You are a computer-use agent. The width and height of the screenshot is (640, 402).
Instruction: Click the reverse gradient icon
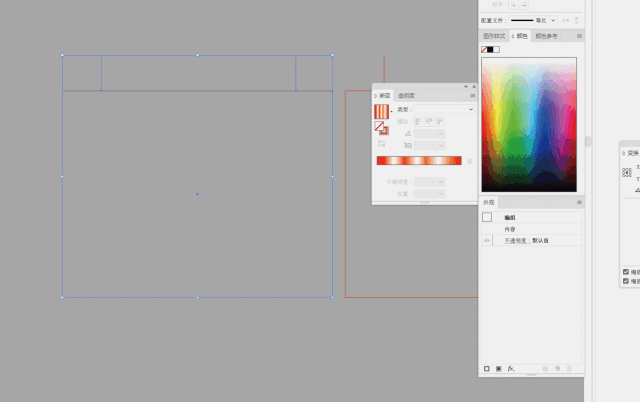381,143
